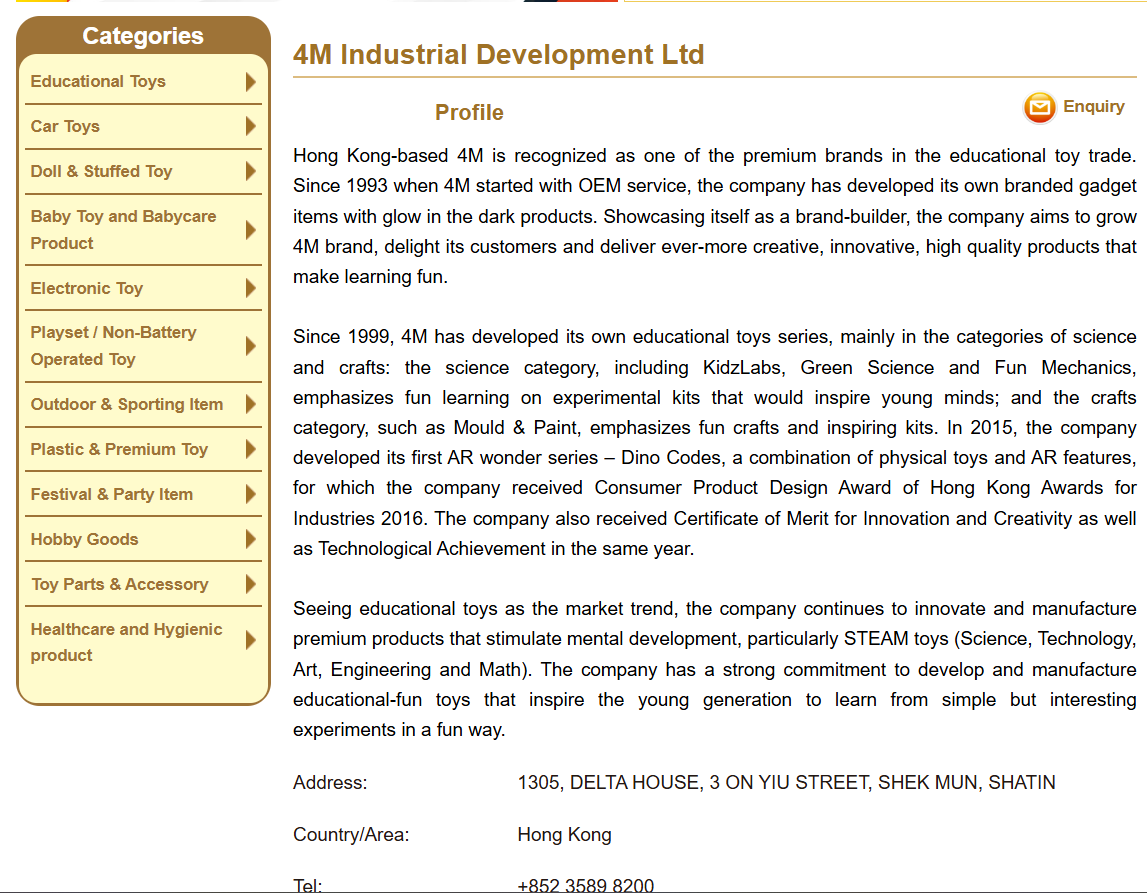
Task: Select Toy Parts & Accessory category
Action: tap(120, 584)
